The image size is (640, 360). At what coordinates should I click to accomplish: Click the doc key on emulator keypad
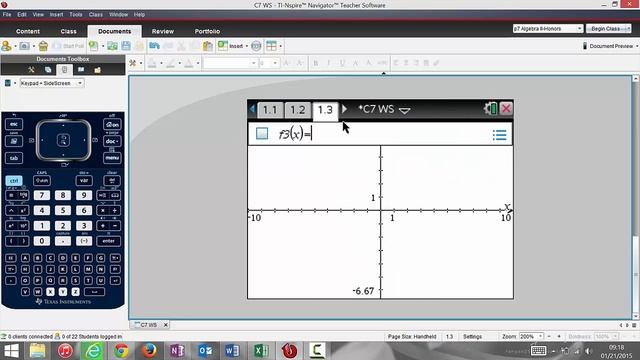(x=111, y=141)
